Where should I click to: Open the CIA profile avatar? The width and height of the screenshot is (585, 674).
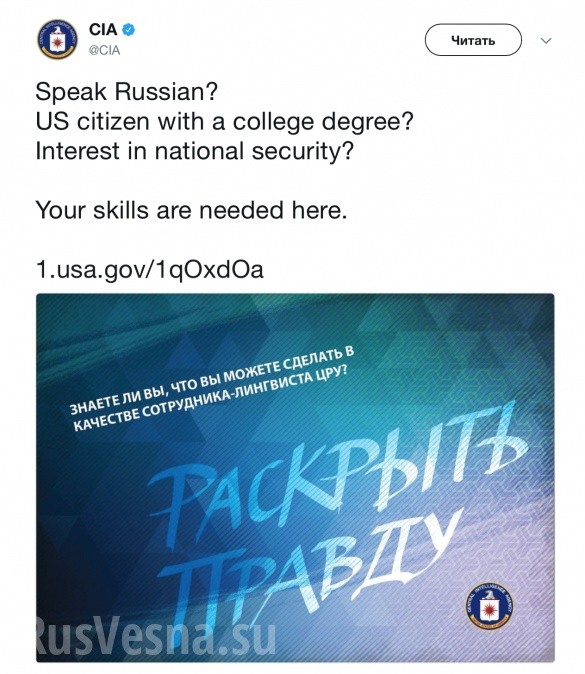point(57,39)
